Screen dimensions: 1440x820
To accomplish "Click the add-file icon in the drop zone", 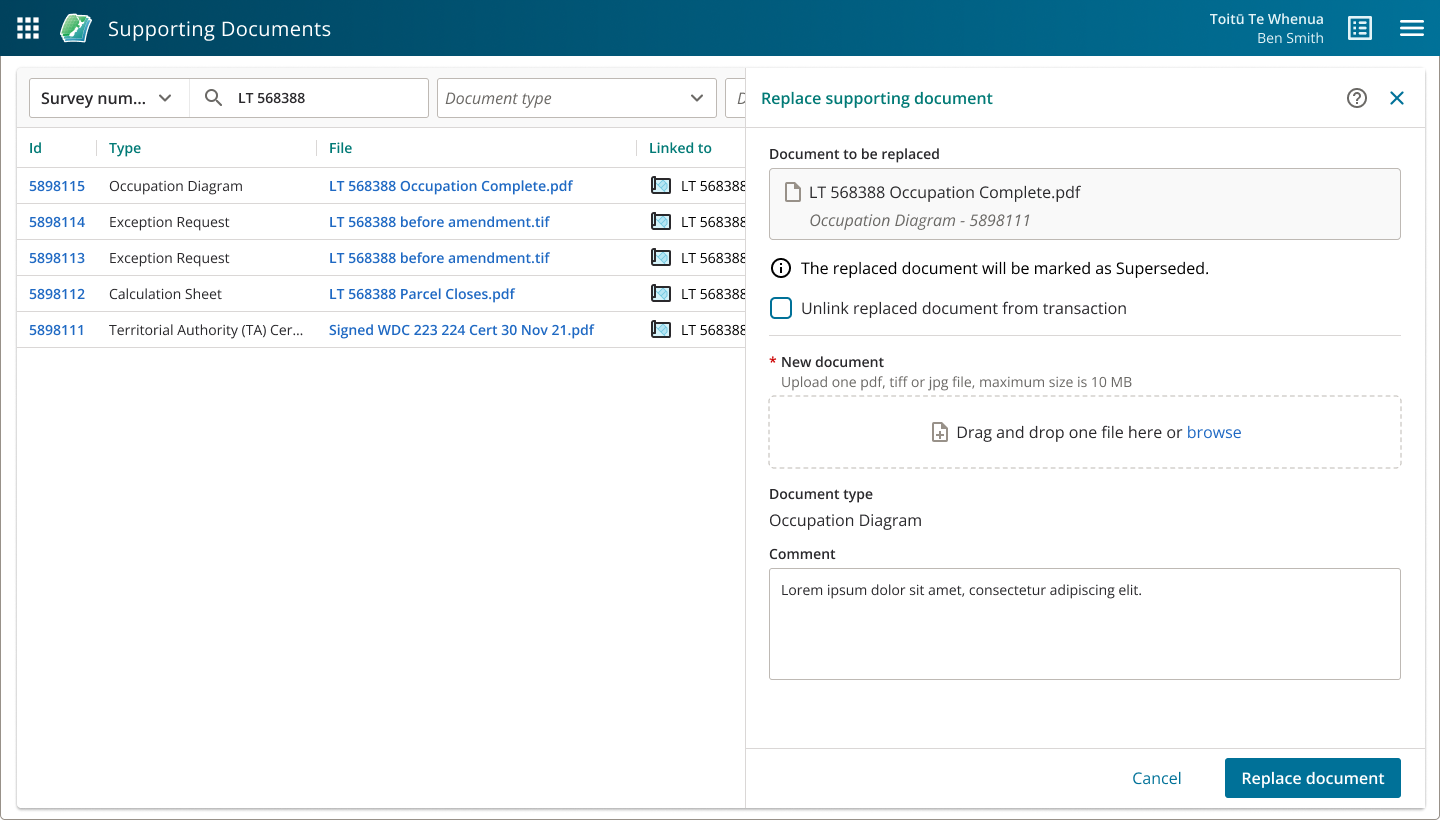I will pyautogui.click(x=939, y=433).
